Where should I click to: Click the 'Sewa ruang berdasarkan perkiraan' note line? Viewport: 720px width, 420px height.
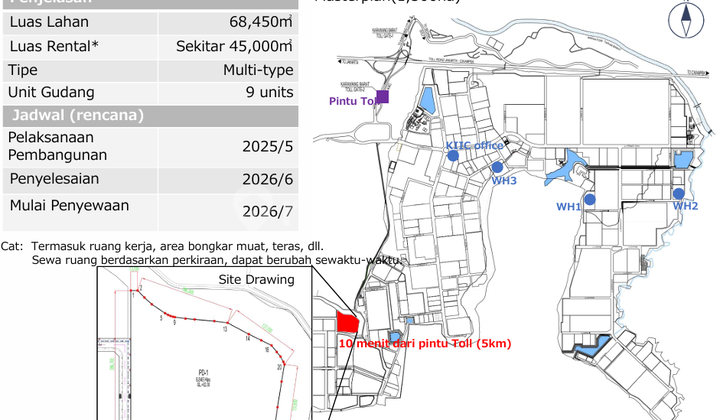pos(216,260)
